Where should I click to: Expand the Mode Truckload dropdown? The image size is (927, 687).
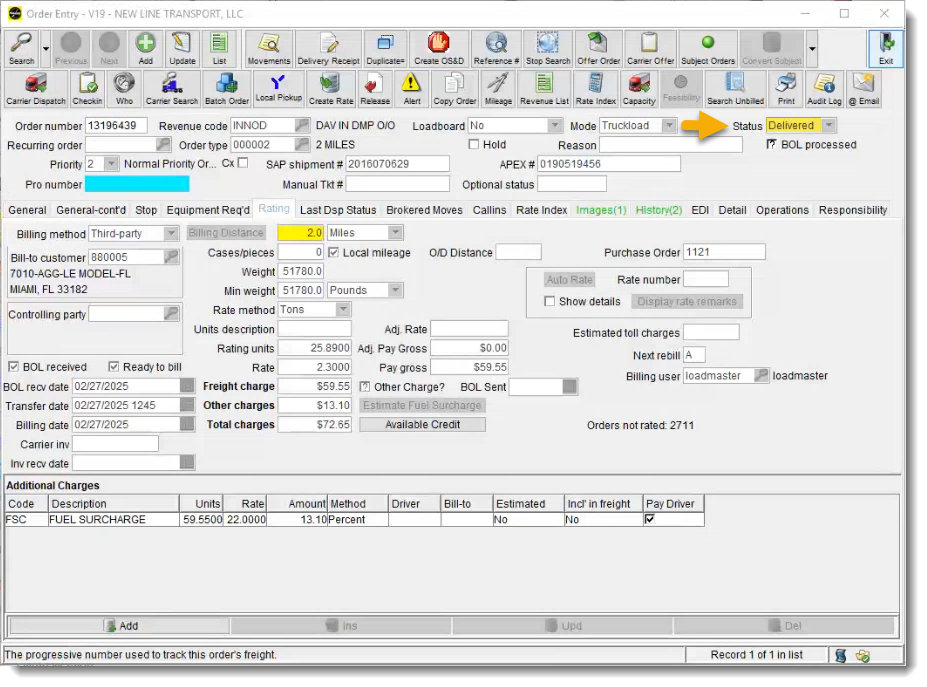click(x=669, y=125)
